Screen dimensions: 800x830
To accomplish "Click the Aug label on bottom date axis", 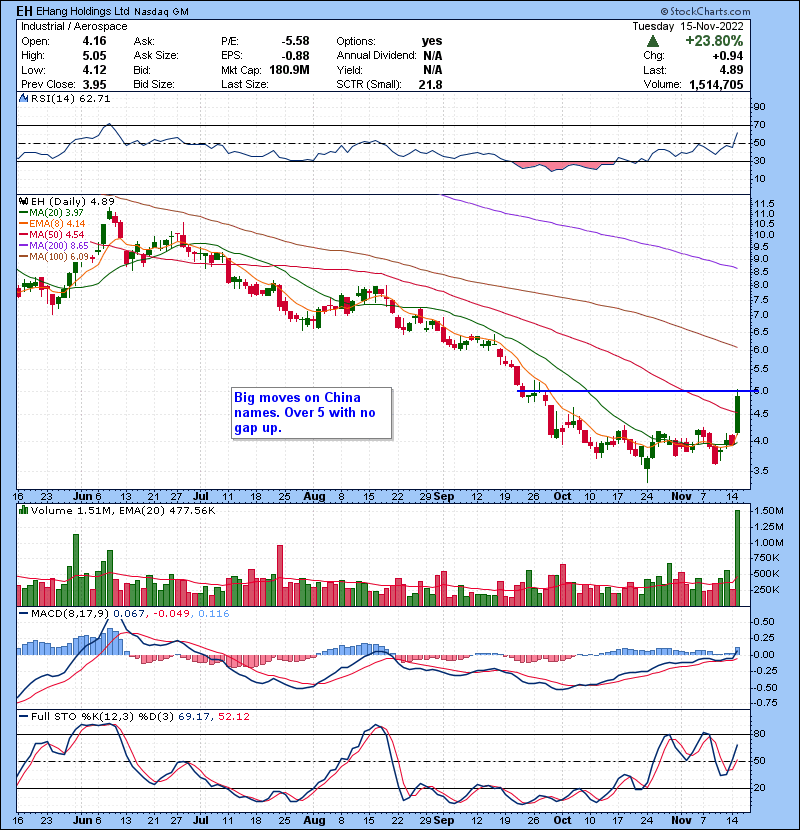I will (314, 820).
